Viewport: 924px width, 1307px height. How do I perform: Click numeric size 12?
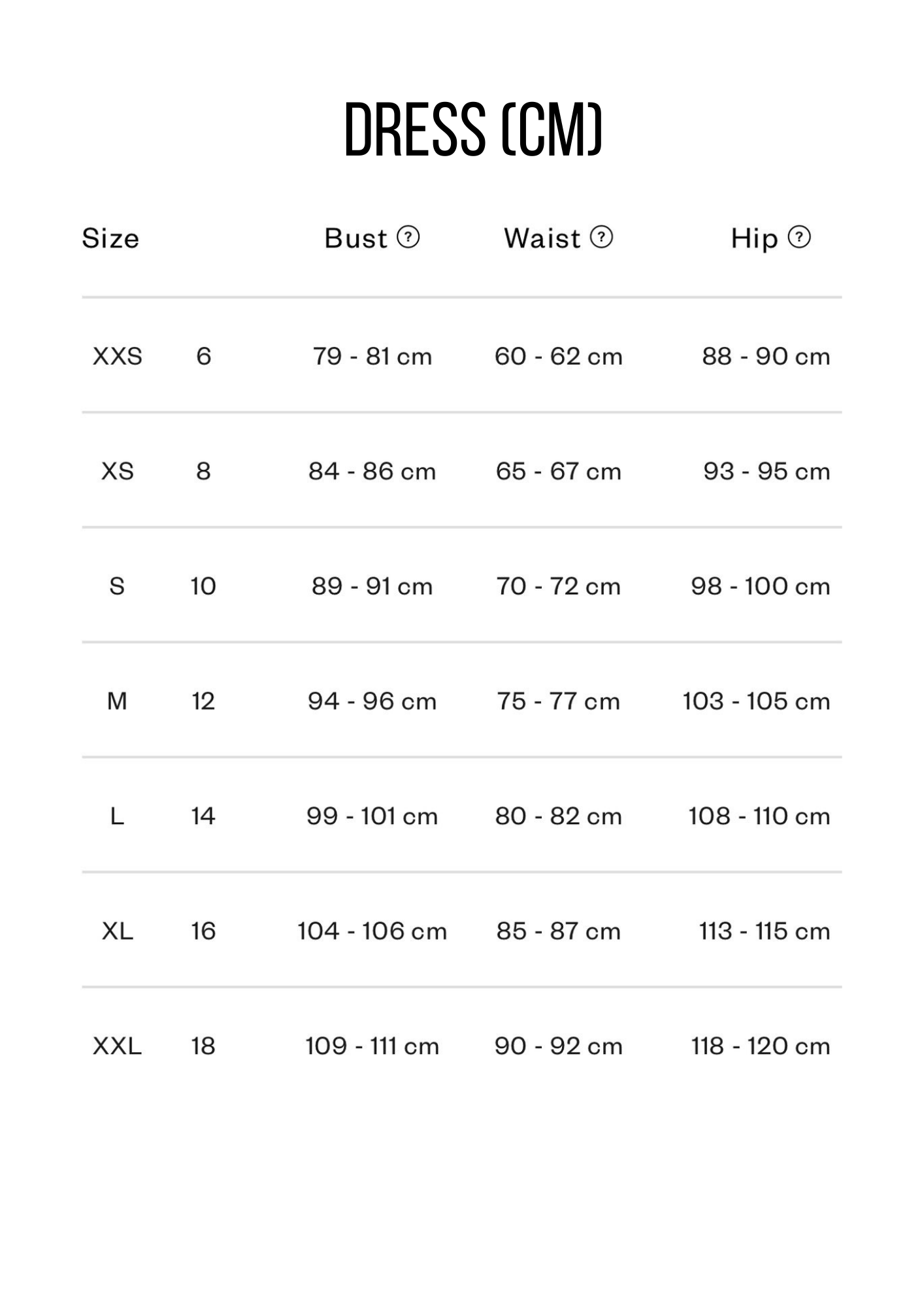coord(203,701)
